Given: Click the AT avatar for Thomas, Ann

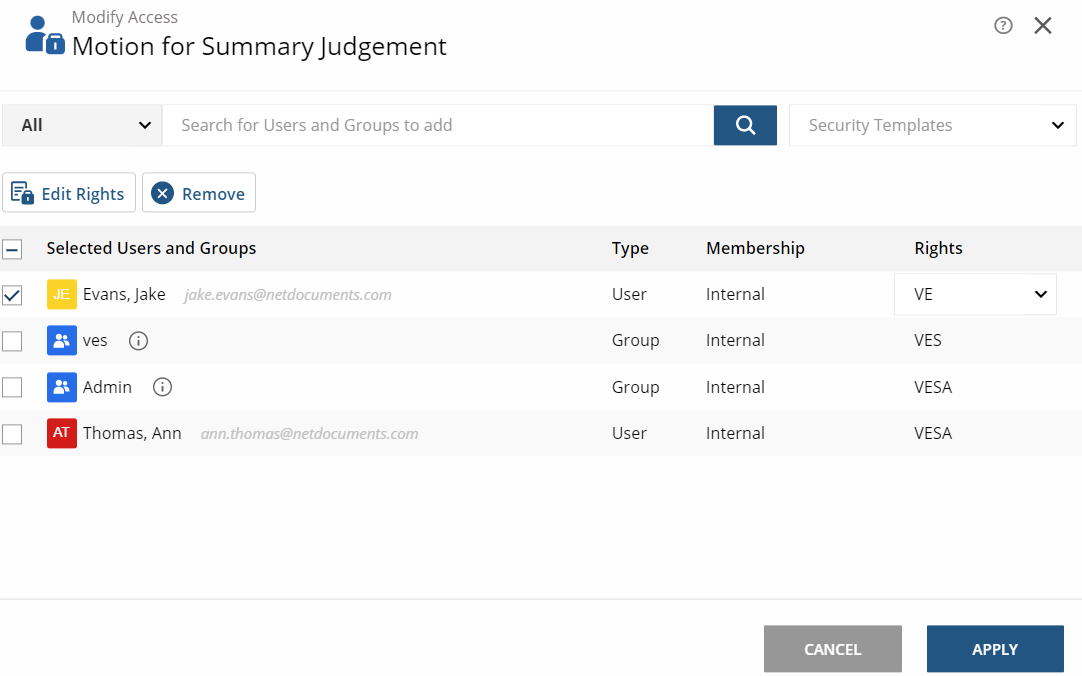Looking at the screenshot, I should (61, 433).
